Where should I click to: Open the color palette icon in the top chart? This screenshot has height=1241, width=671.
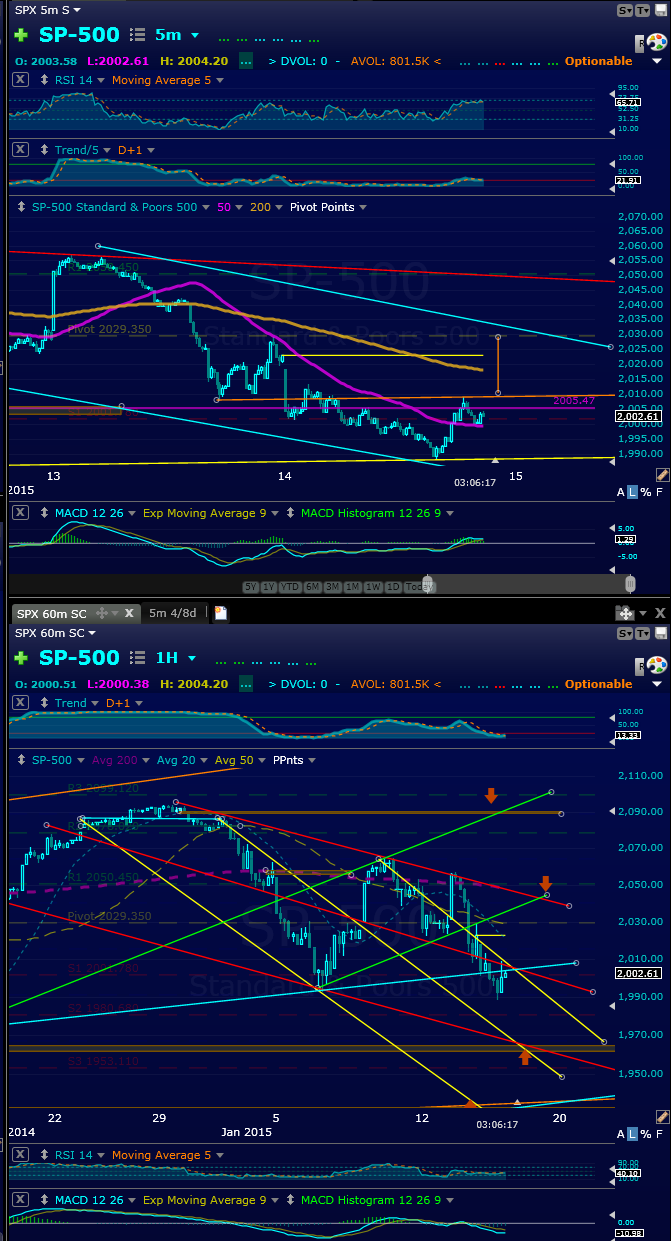[656, 42]
